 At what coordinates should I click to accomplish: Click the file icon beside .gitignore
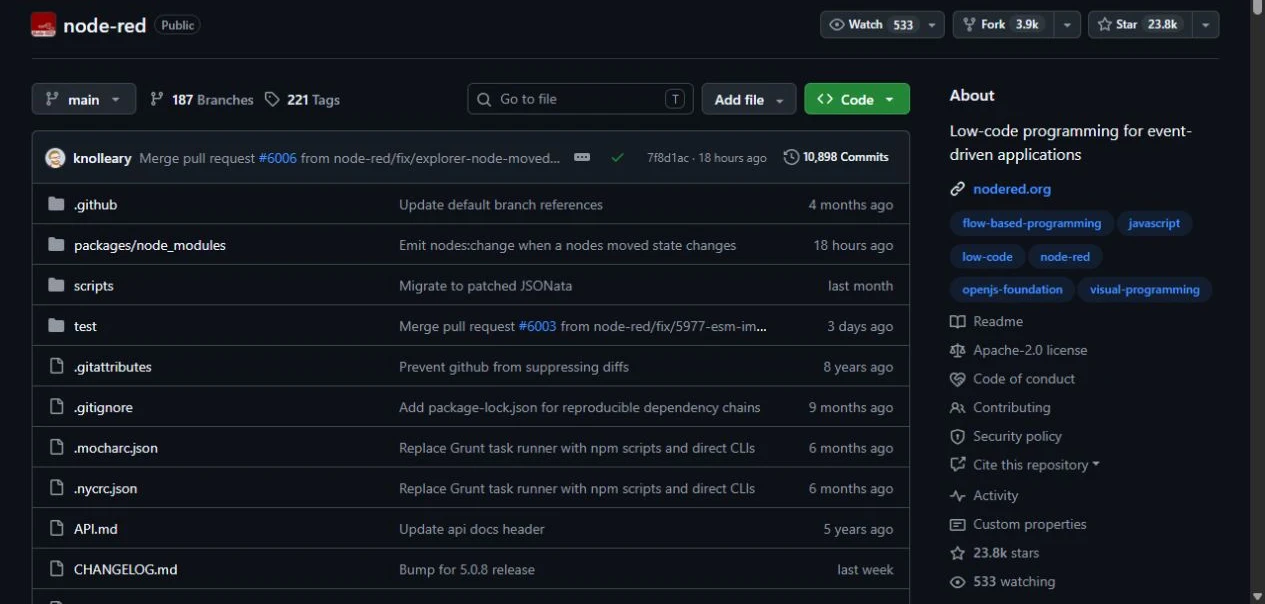coord(56,407)
